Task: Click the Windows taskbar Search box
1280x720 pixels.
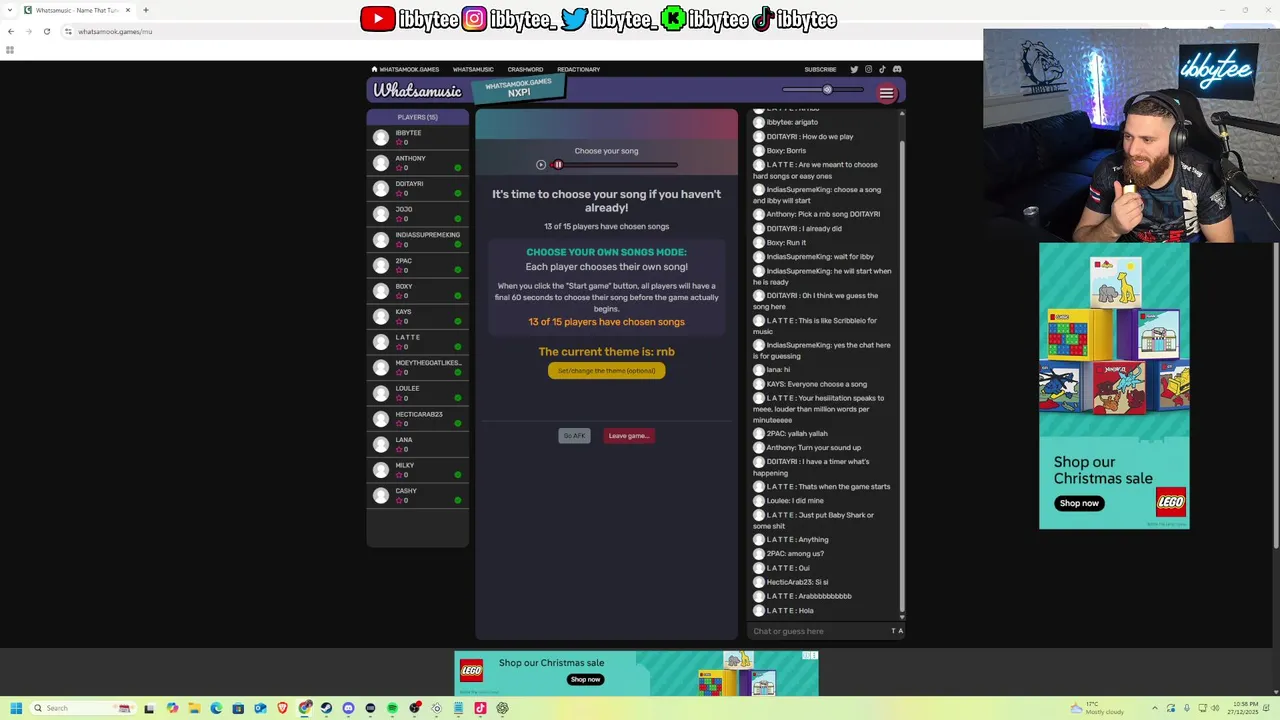Action: click(82, 708)
